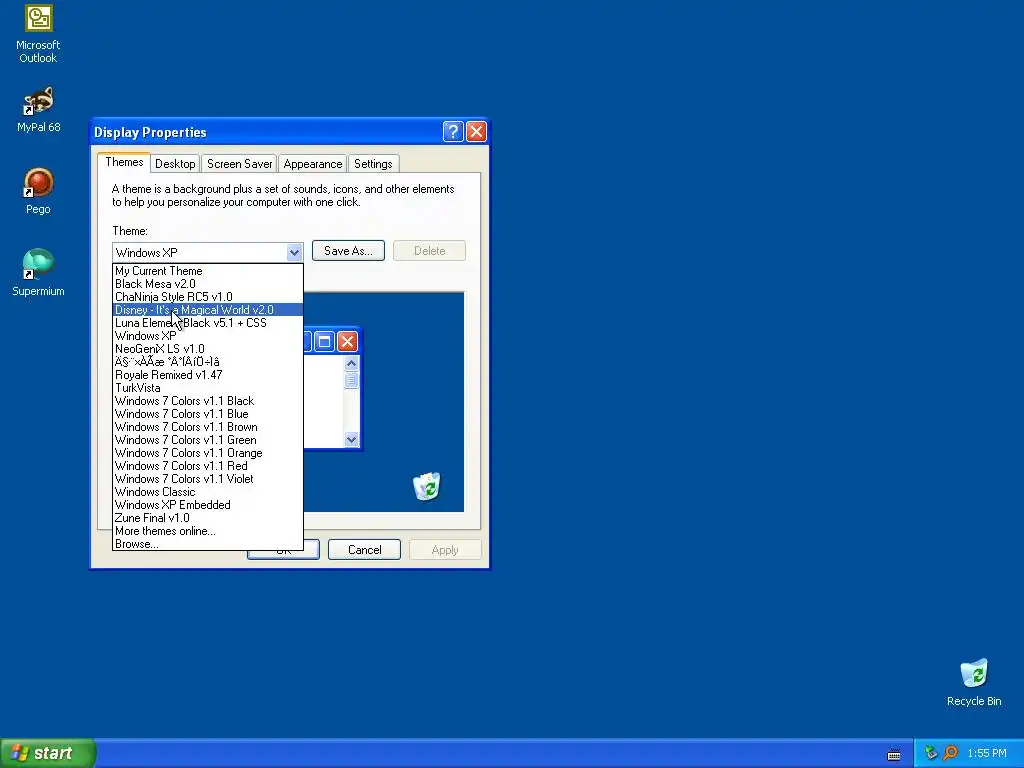This screenshot has height=768, width=1024.
Task: Click the network device tray icon
Action: pyautogui.click(x=931, y=753)
